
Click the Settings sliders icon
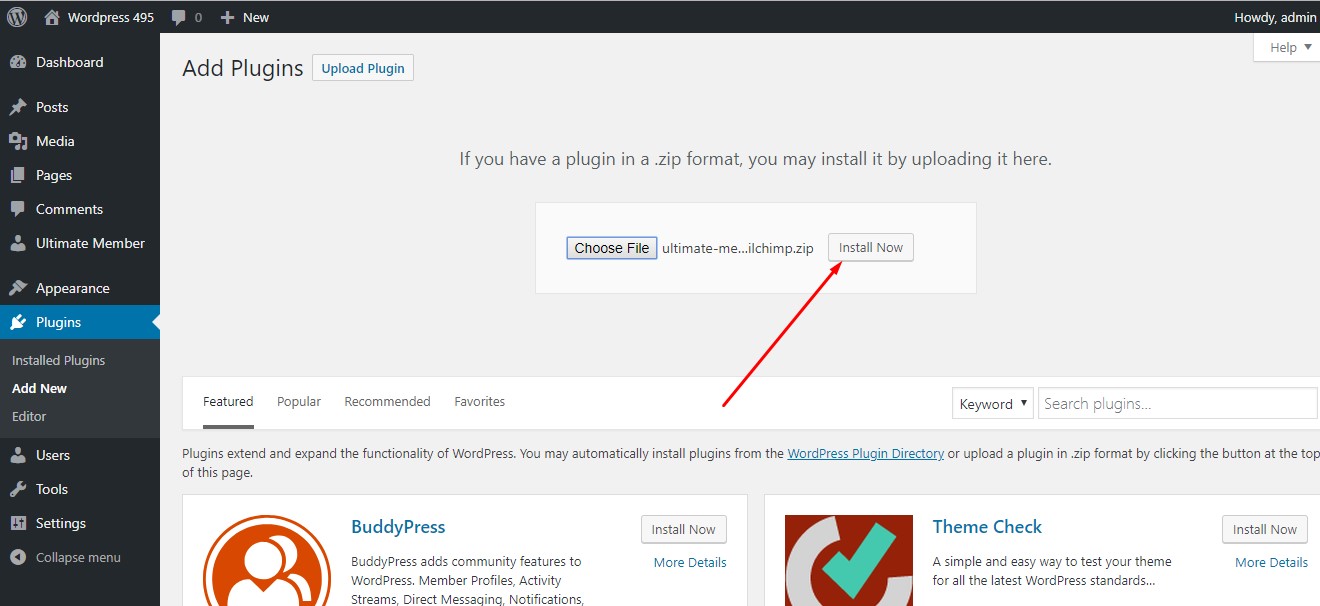(18, 523)
